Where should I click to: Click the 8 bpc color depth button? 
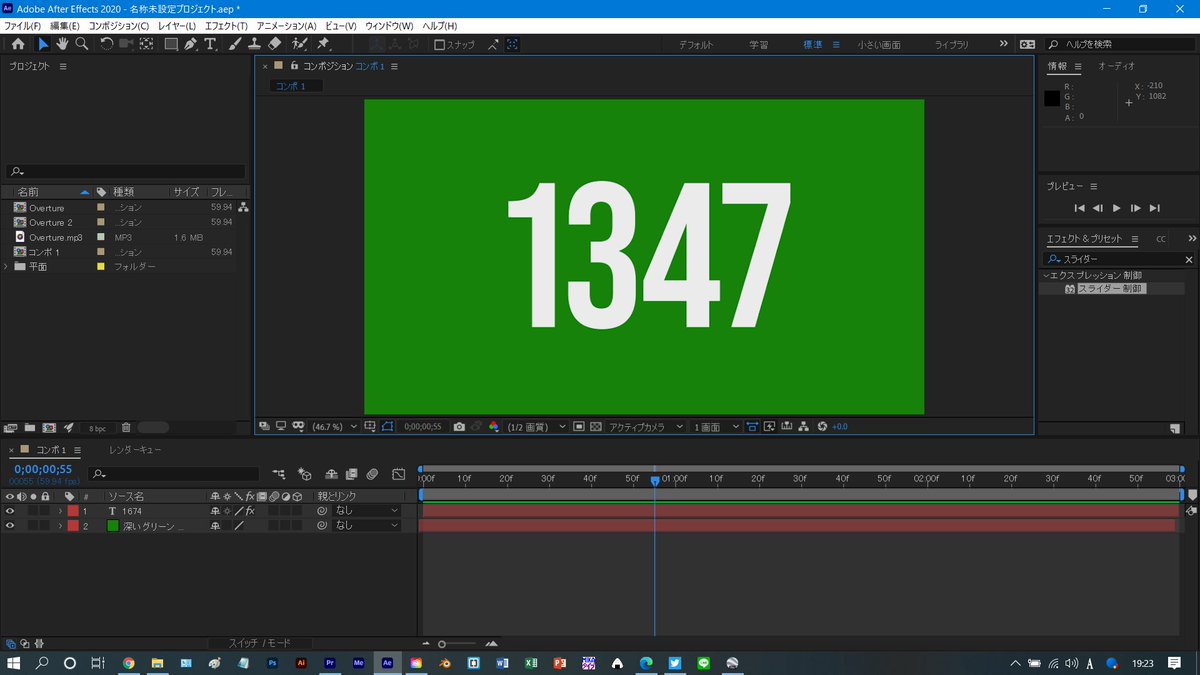(96, 428)
